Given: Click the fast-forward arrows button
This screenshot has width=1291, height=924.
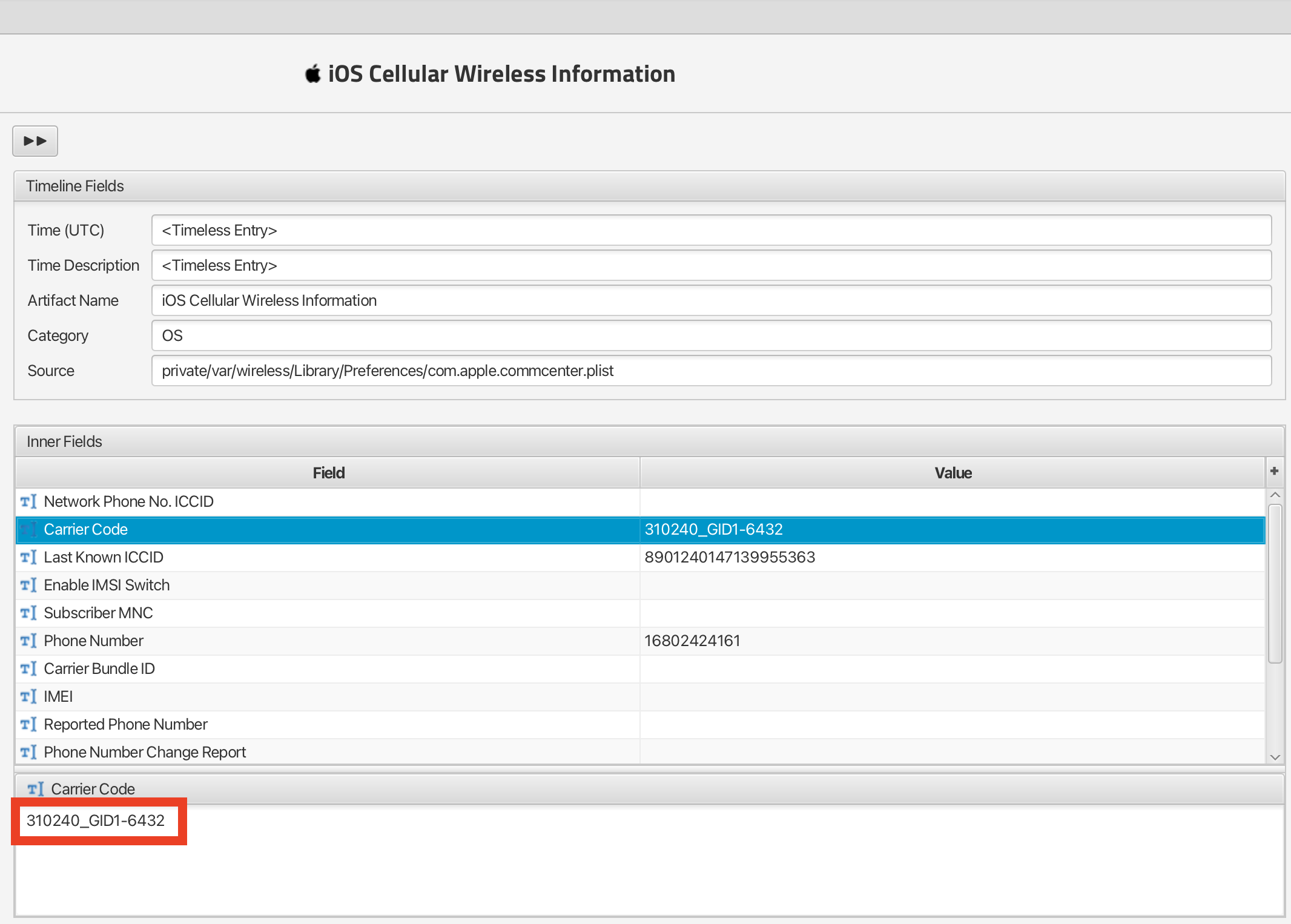Looking at the screenshot, I should point(35,141).
